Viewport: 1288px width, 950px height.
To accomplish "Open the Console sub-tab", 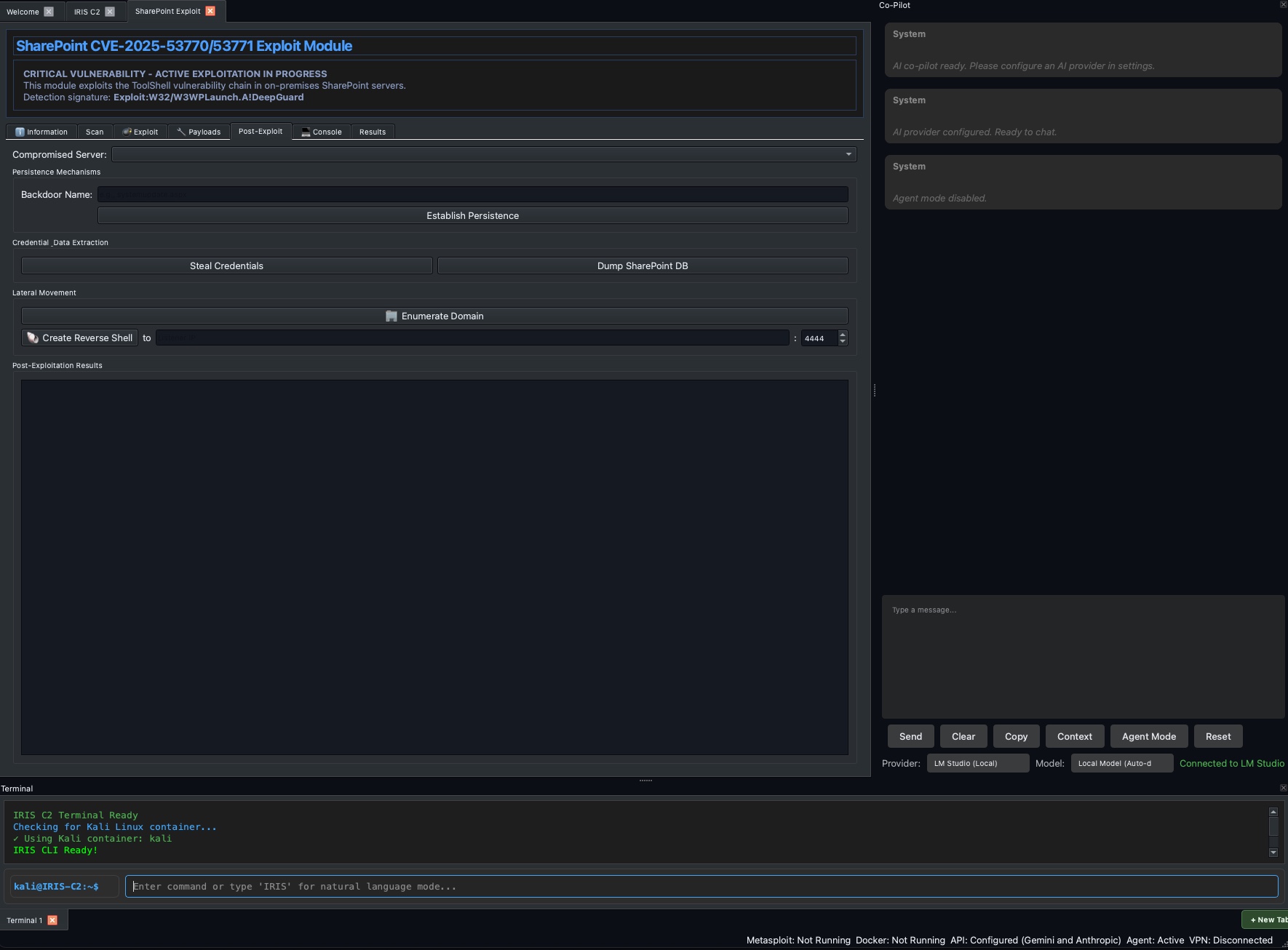I will point(322,132).
